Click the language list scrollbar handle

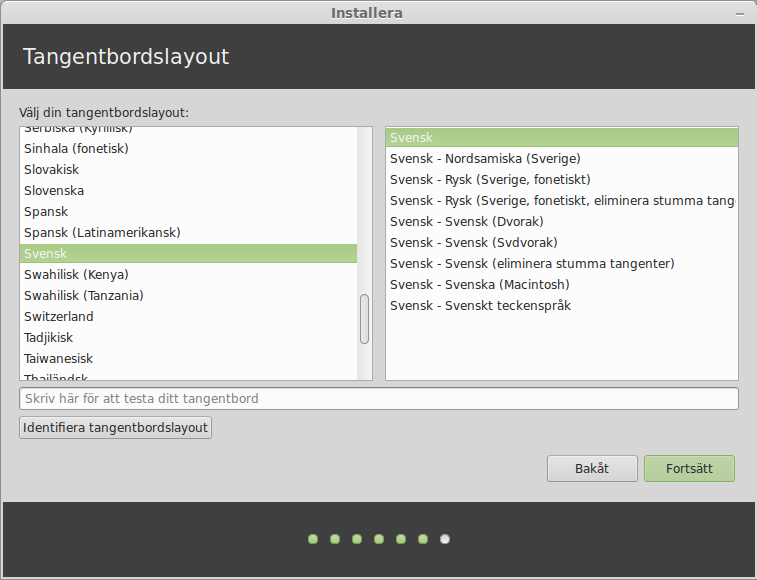coord(364,319)
